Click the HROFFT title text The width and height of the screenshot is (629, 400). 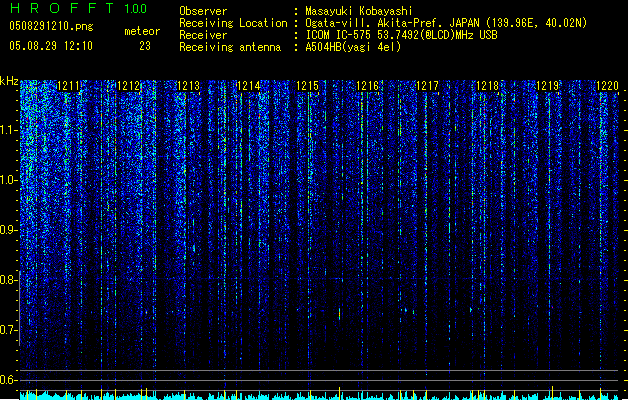pos(62,8)
